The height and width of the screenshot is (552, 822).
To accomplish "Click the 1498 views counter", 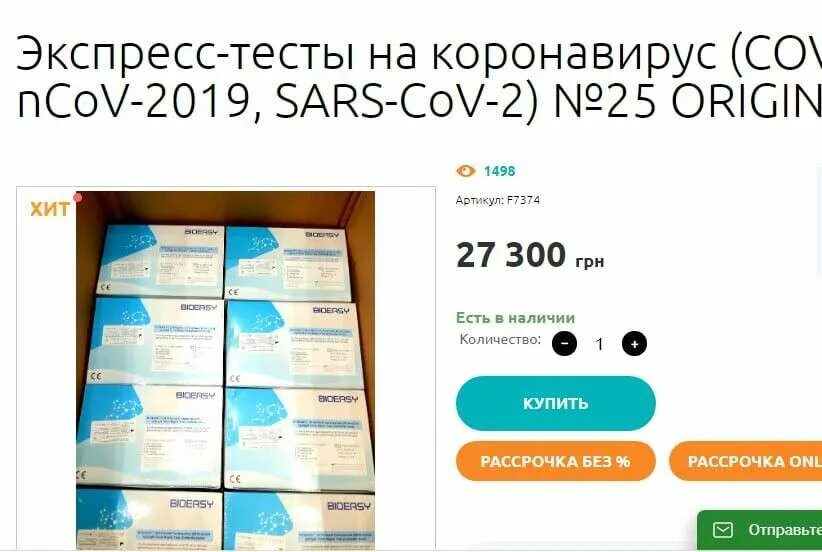I will (x=499, y=171).
